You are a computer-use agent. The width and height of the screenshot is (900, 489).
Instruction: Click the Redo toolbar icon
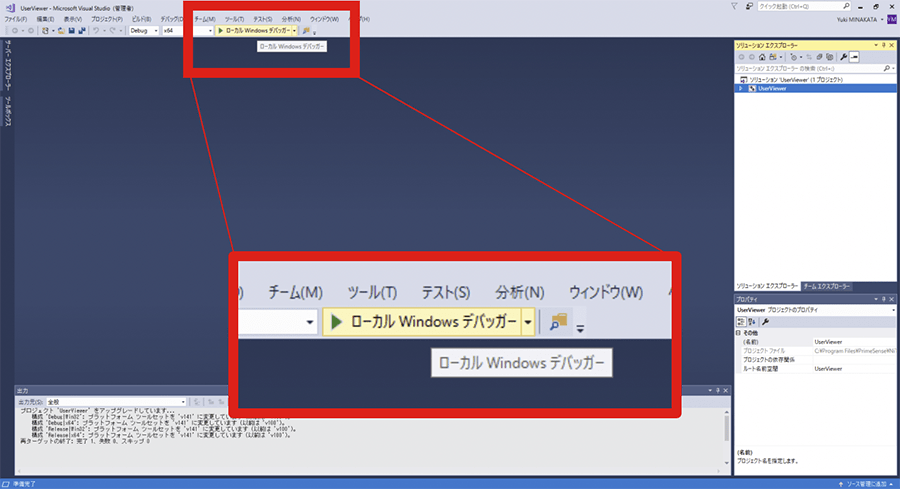[x=112, y=30]
